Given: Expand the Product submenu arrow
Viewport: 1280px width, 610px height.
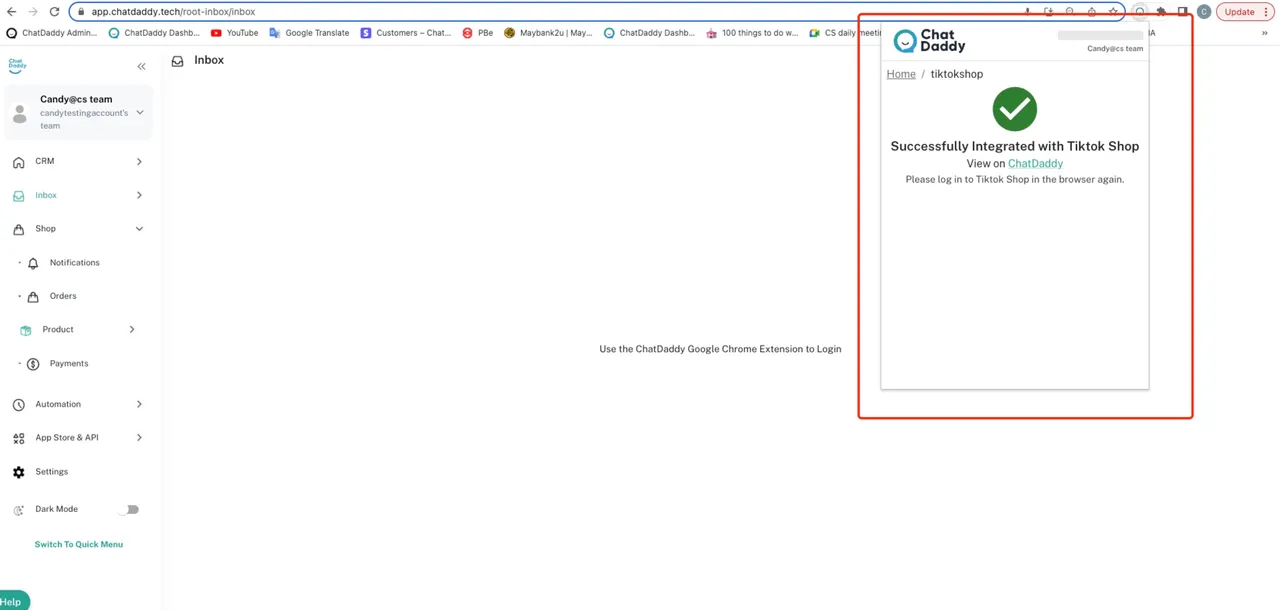Looking at the screenshot, I should tap(132, 329).
